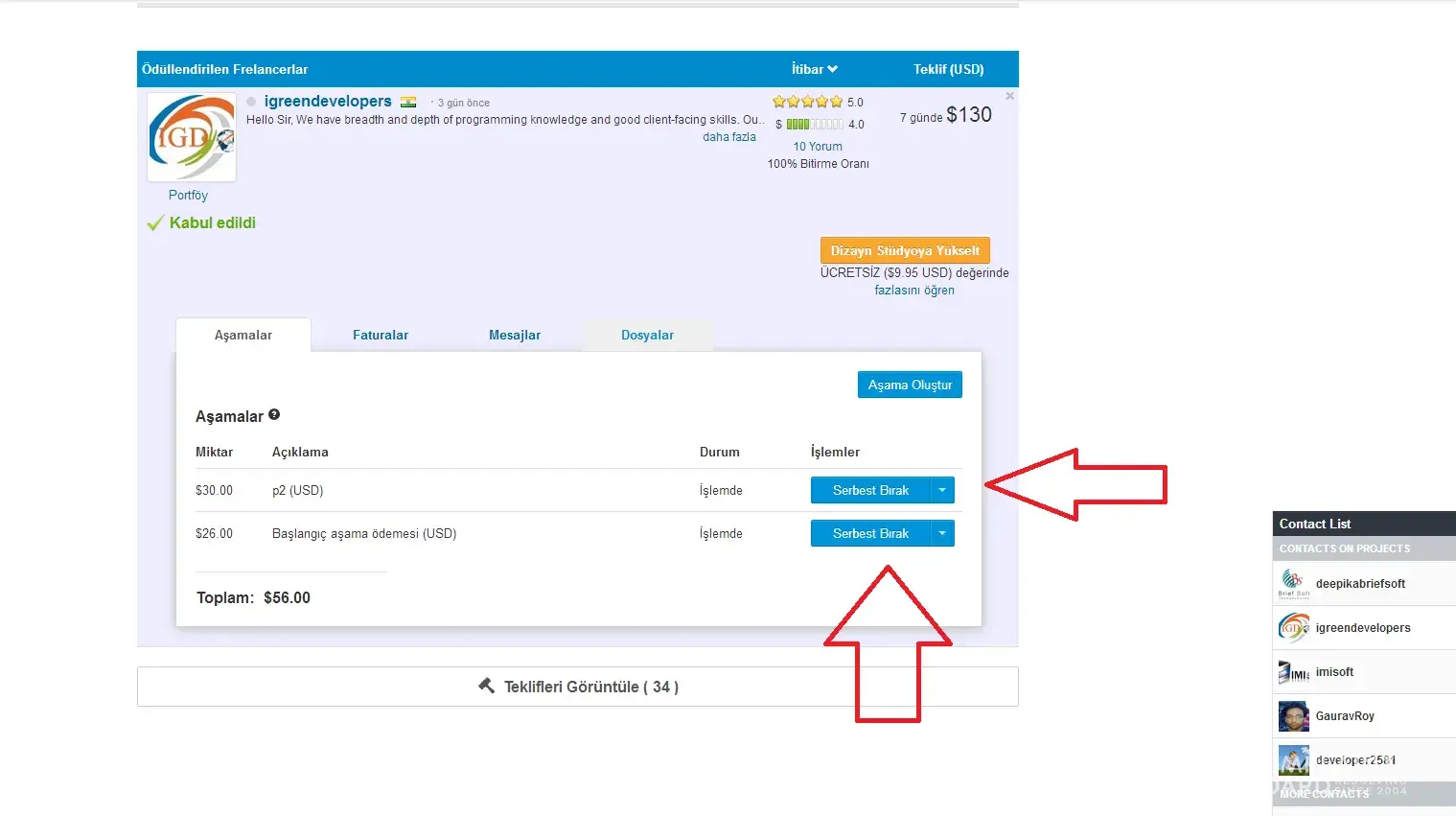
Task: Click the Durum column header
Action: point(720,452)
